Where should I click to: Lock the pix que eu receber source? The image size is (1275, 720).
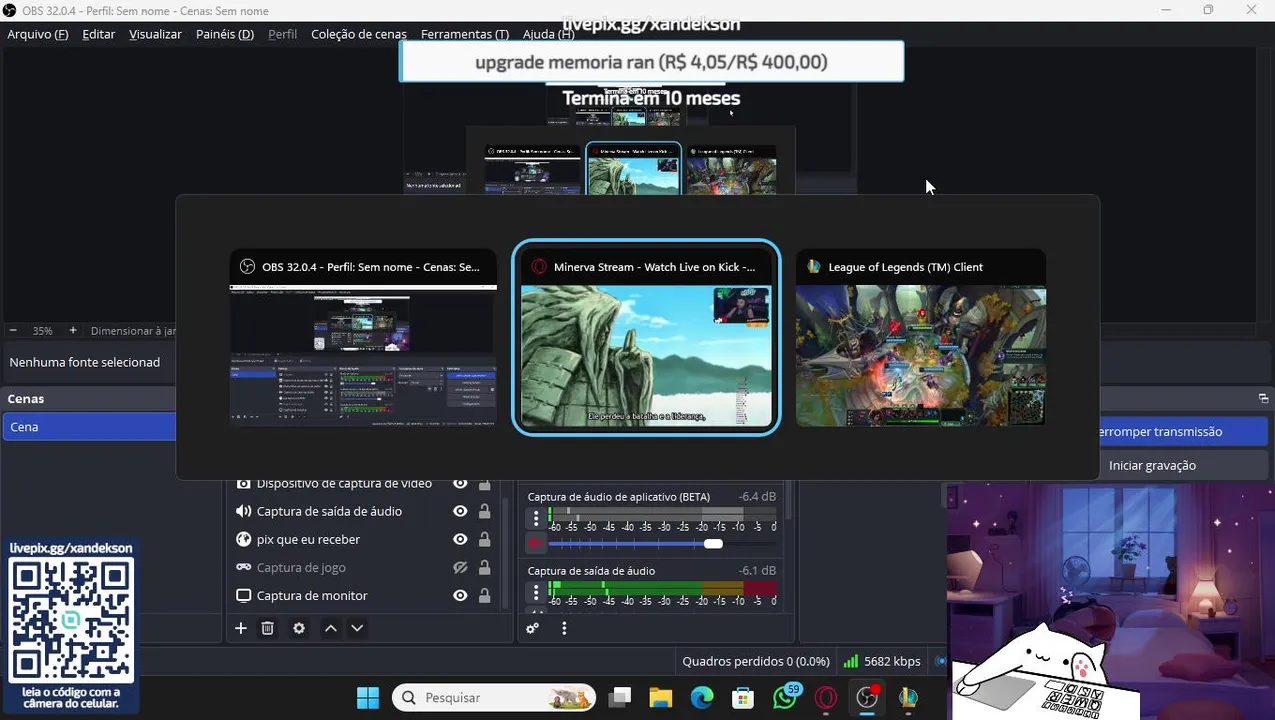[484, 539]
